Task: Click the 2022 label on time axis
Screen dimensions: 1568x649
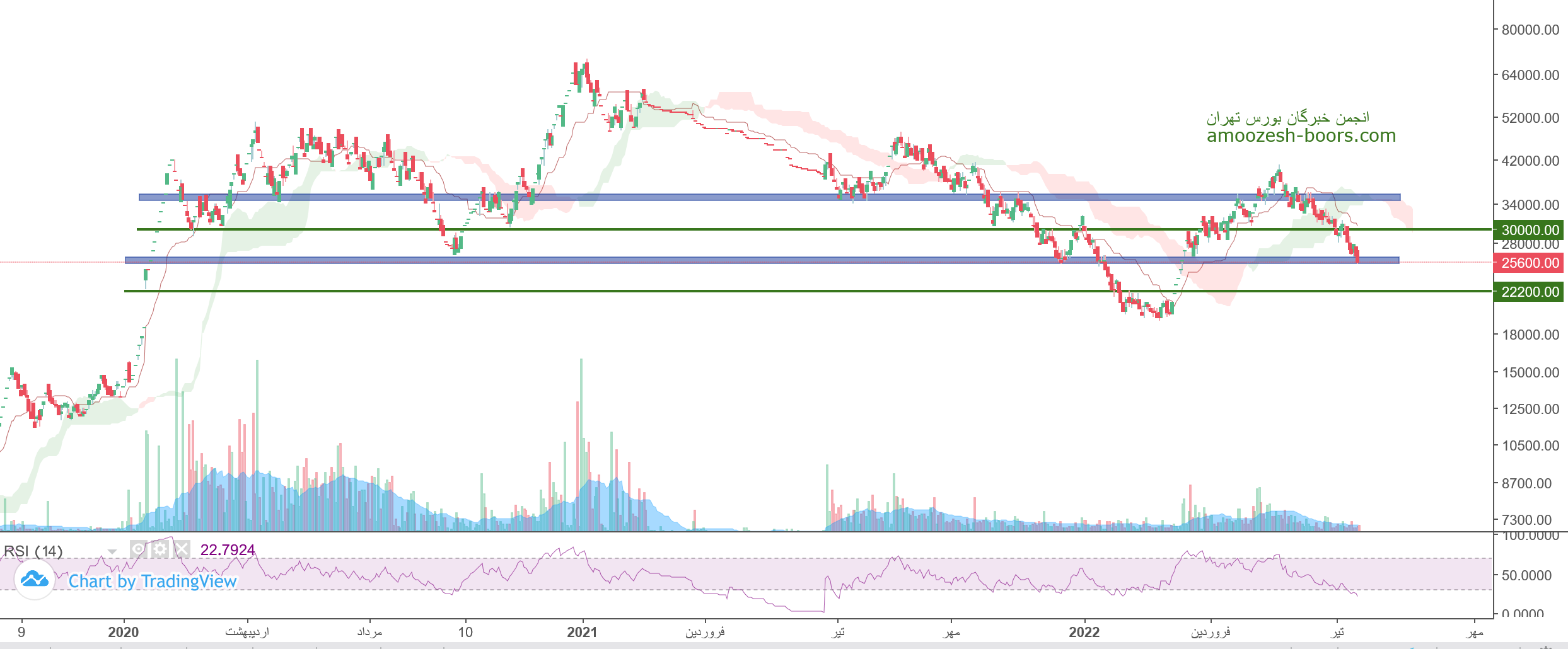Action: coord(1084,632)
